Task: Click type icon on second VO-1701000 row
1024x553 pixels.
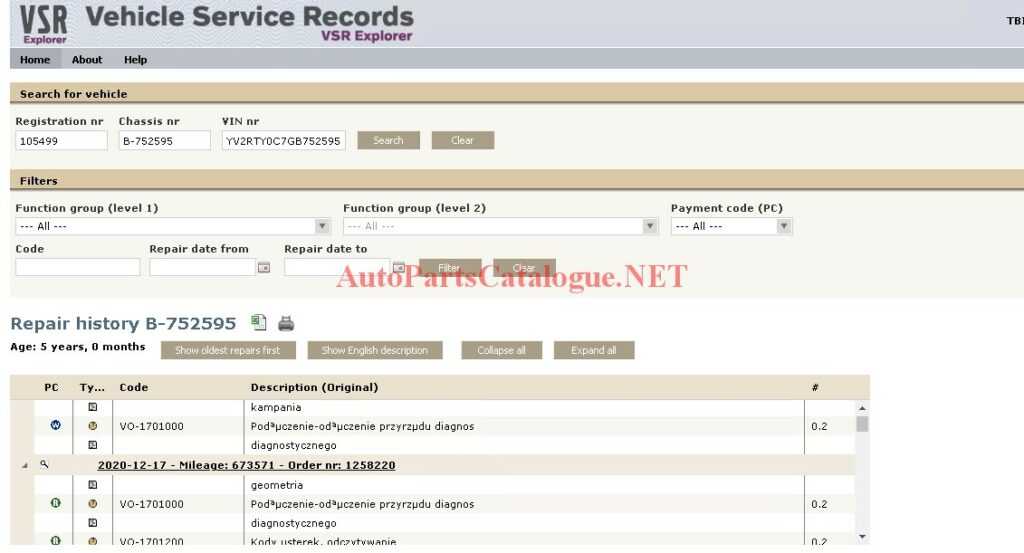Action: tap(93, 503)
